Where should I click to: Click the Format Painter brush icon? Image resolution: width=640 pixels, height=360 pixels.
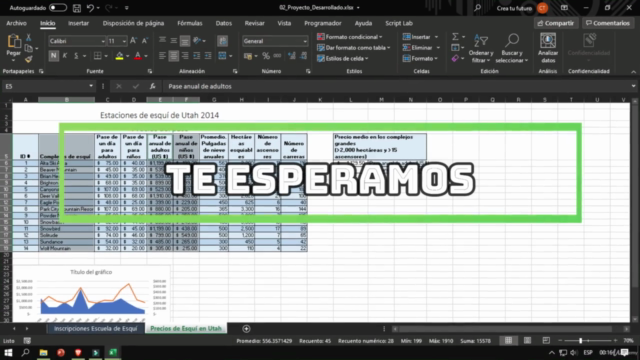pyautogui.click(x=29, y=60)
